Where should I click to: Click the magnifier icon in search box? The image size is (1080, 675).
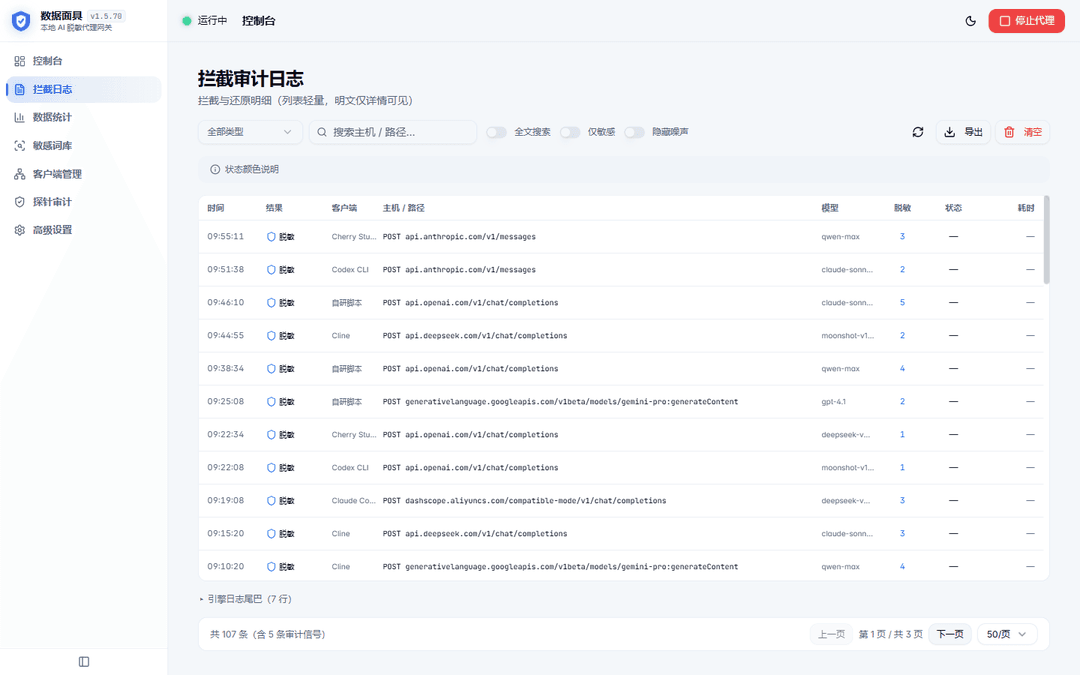tap(322, 132)
